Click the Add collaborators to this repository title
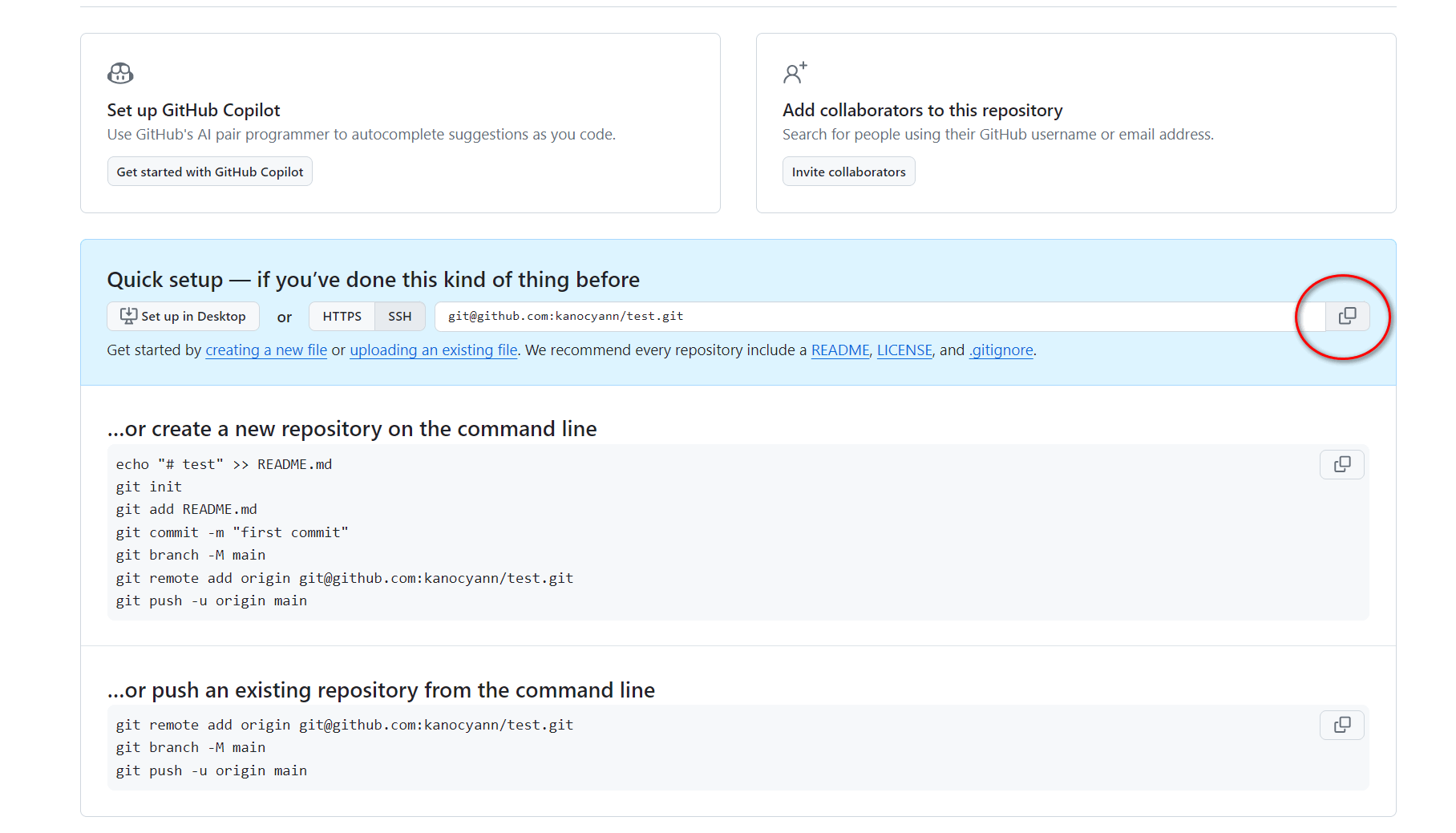Viewport: 1456px width, 833px height. point(922,110)
